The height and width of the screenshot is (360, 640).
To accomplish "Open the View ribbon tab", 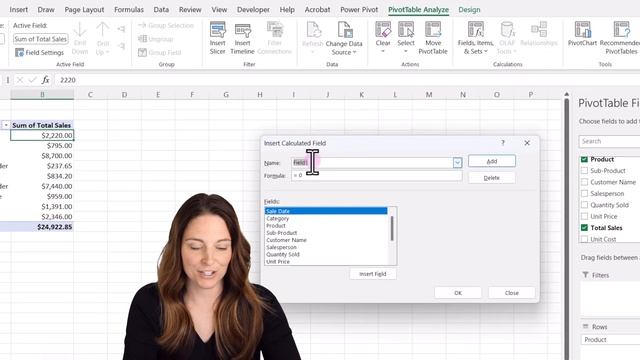I will (219, 9).
